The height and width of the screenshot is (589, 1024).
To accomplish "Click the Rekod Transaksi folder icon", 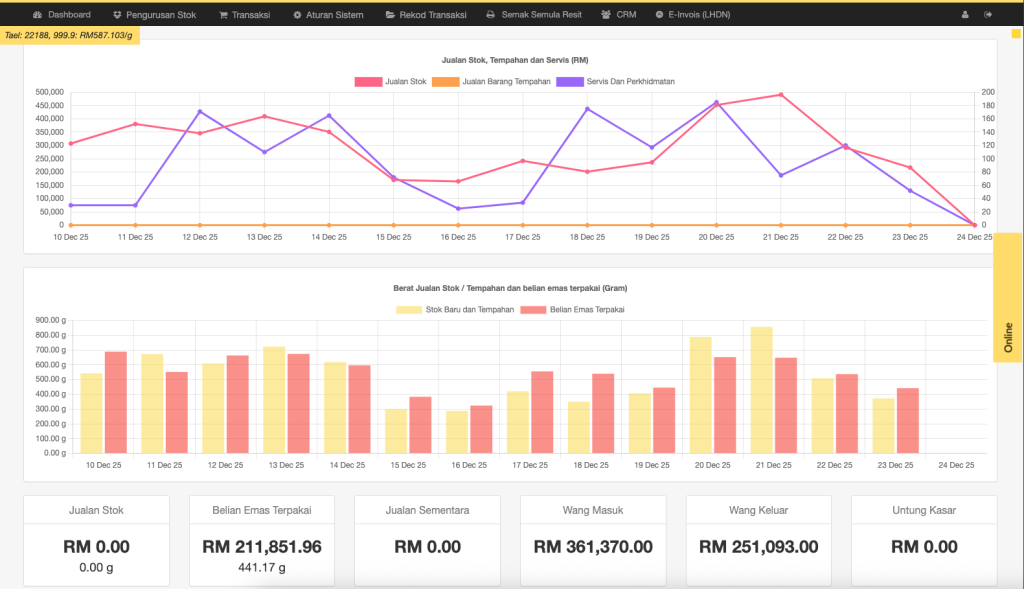I will (x=390, y=15).
